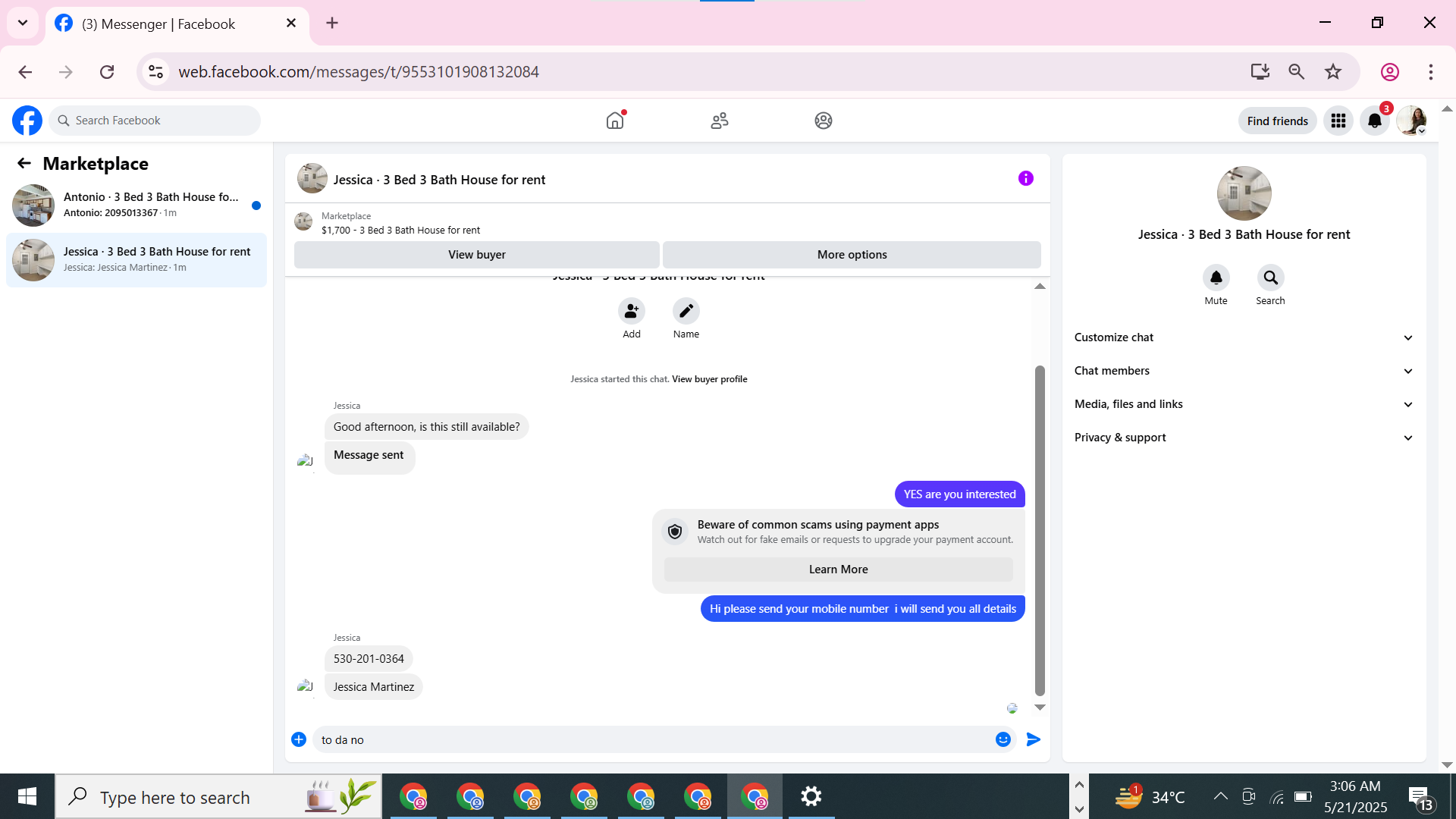Open the notifications bell icon
The width and height of the screenshot is (1456, 819).
click(1375, 121)
